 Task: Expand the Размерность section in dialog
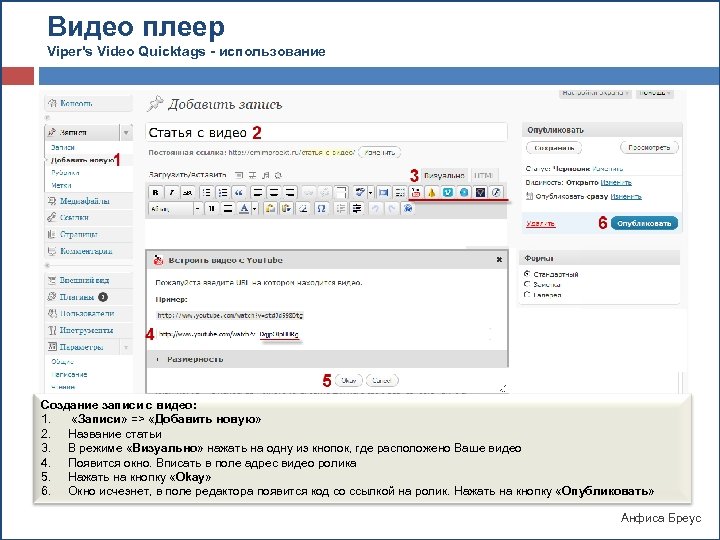[x=327, y=359]
